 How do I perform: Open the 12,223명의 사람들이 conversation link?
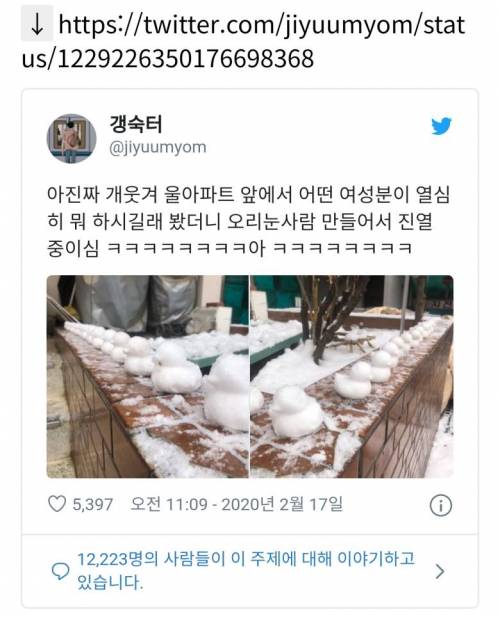(246, 571)
